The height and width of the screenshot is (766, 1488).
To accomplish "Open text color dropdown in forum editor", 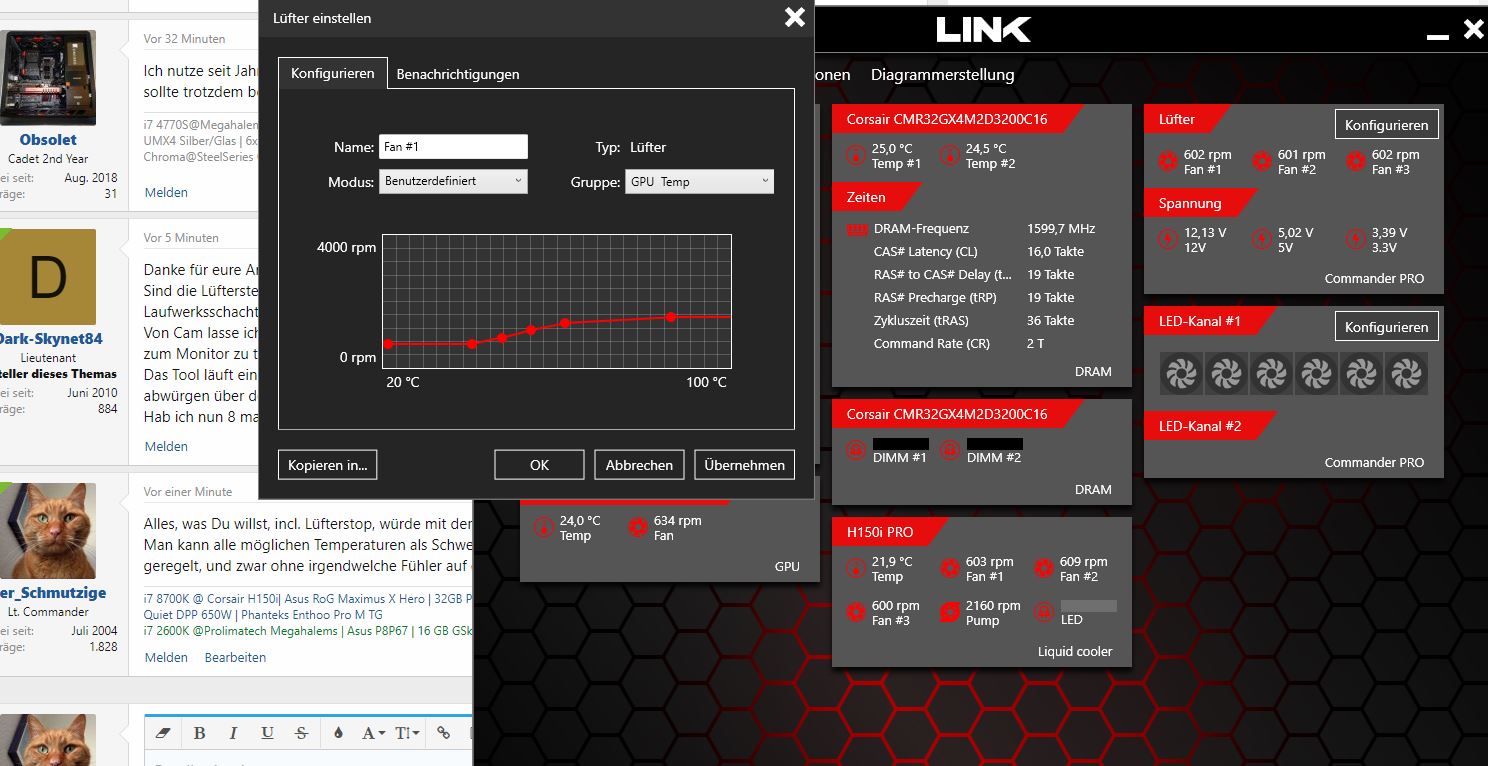I will (x=337, y=733).
